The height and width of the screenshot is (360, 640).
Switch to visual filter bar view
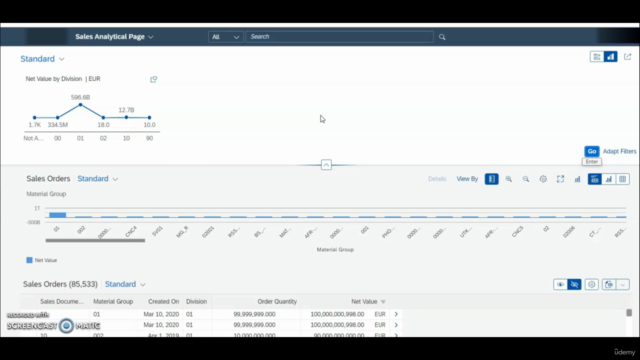click(611, 57)
